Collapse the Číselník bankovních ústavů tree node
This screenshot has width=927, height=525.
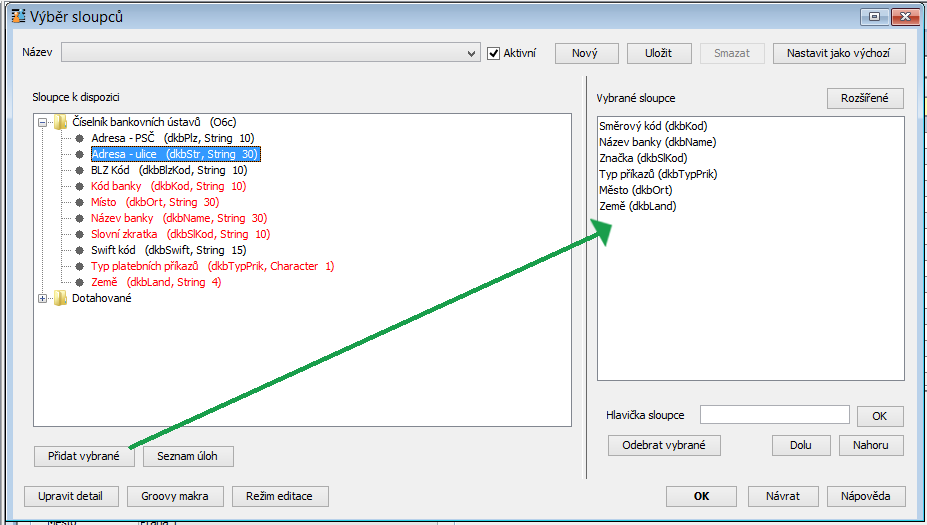coord(43,122)
